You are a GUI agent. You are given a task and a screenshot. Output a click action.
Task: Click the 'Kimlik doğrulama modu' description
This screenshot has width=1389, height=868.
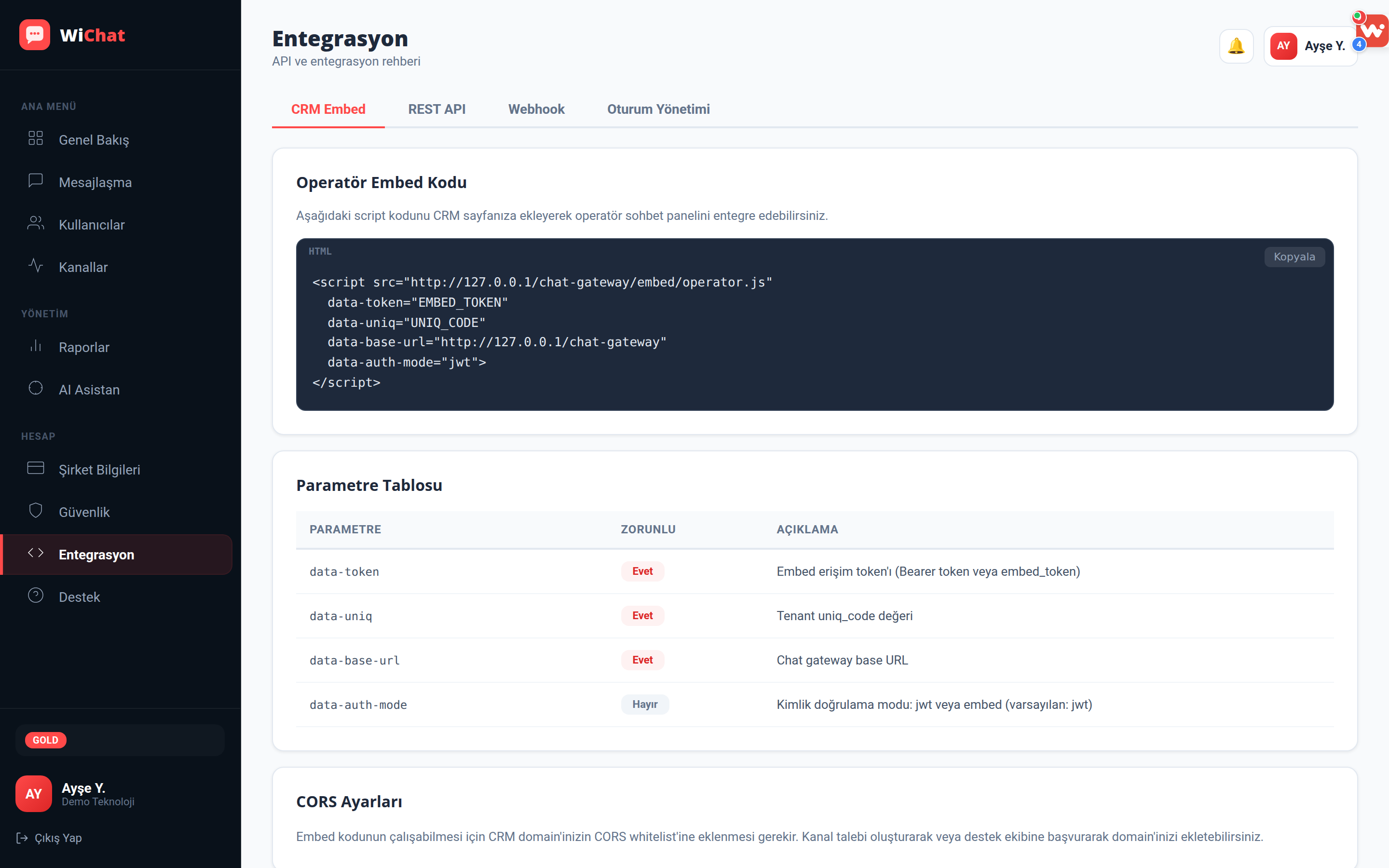(x=934, y=705)
